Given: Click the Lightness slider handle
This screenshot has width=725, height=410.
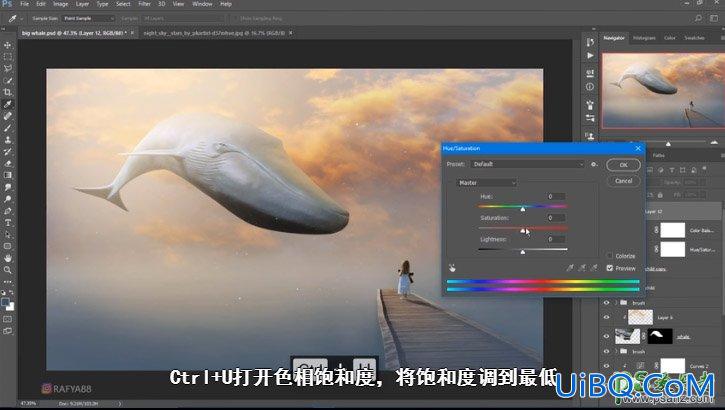Looking at the screenshot, I should (x=523, y=252).
